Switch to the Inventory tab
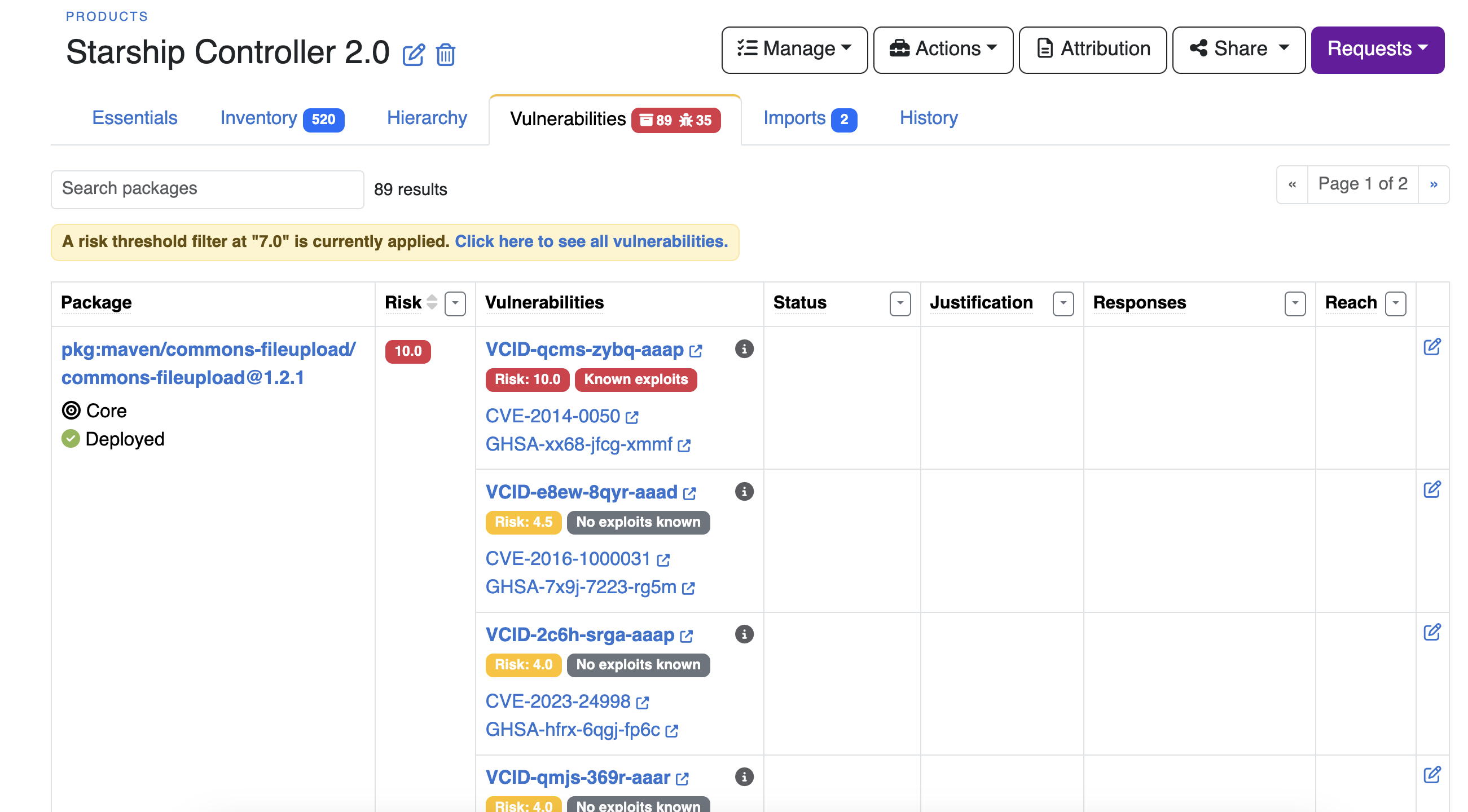 [282, 118]
